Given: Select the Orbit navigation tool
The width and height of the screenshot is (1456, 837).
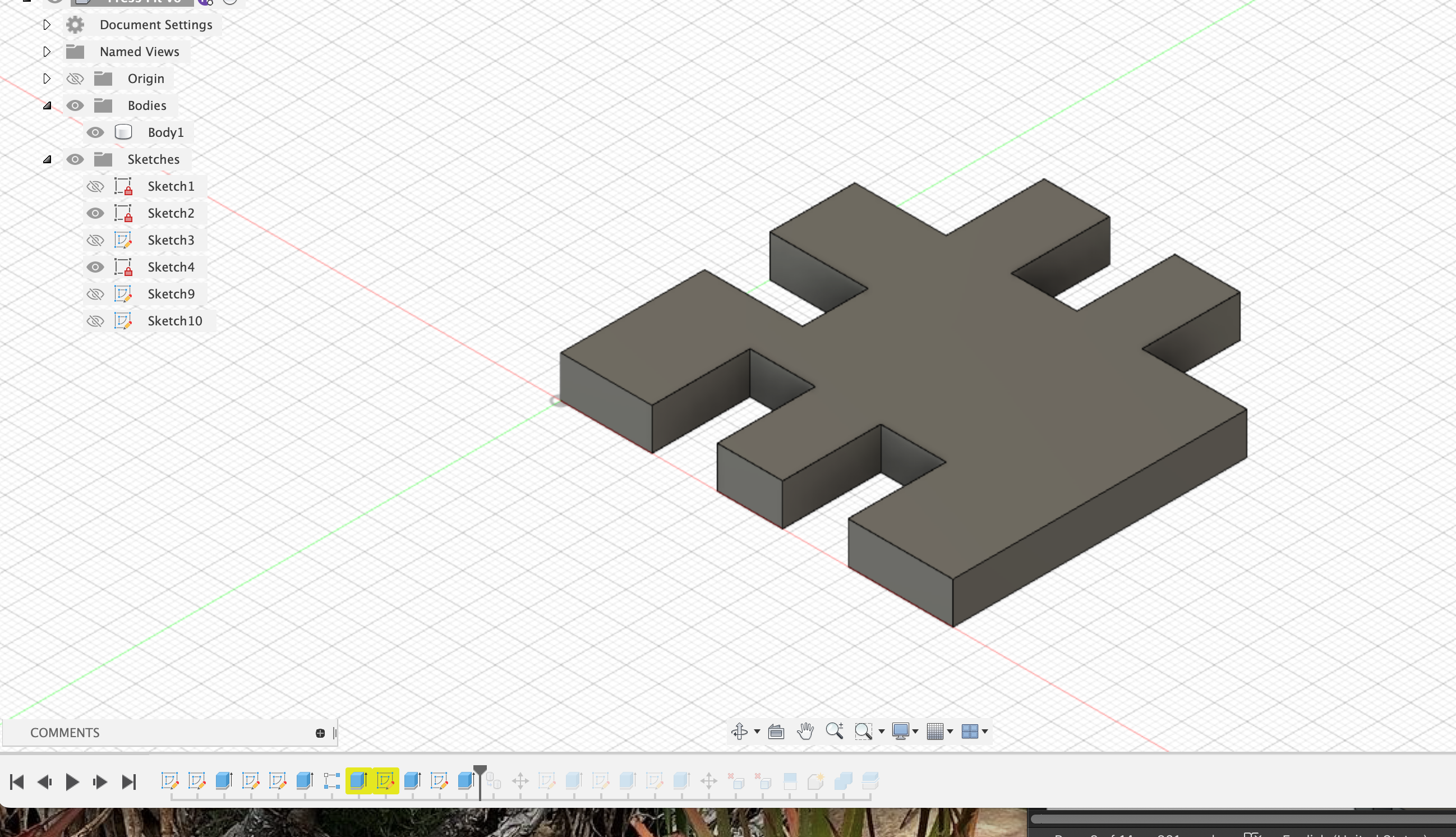Looking at the screenshot, I should (x=739, y=731).
